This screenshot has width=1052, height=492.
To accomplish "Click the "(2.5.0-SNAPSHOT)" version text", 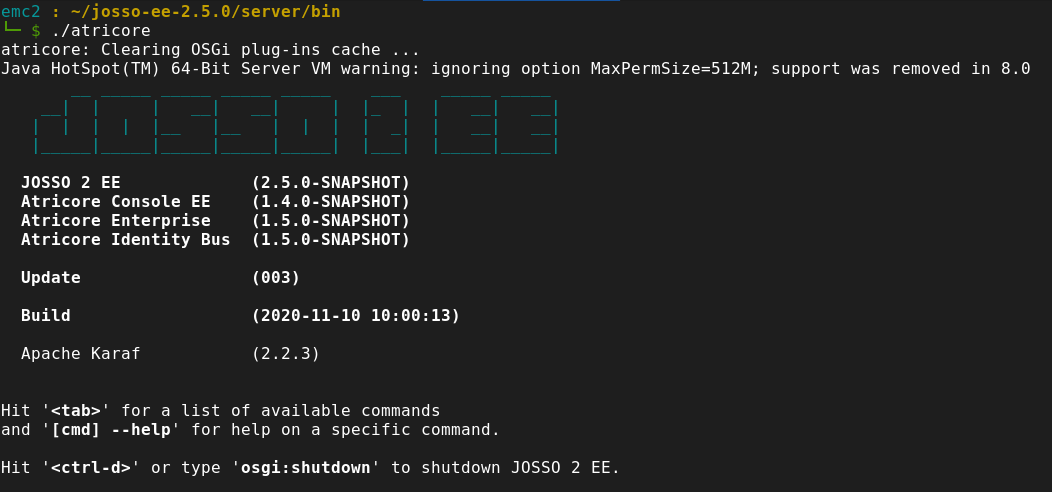I will tap(331, 183).
